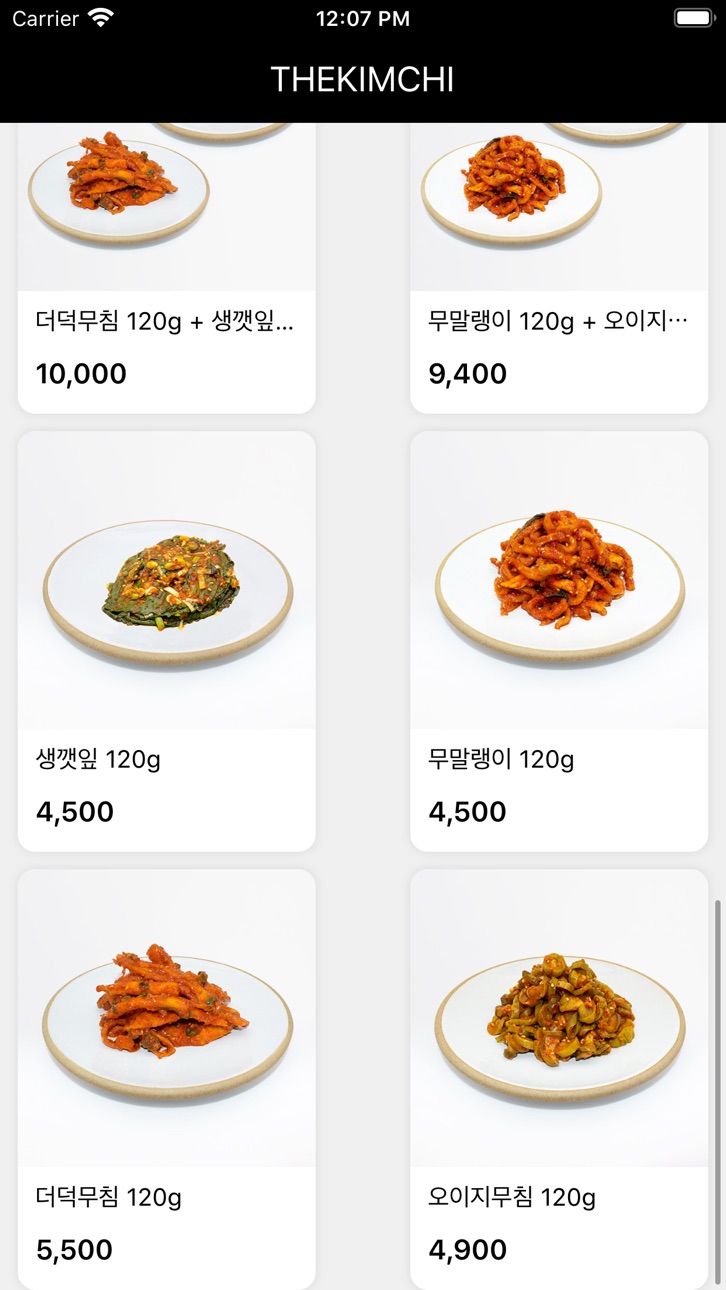Tap the 9,400 price label
This screenshot has width=726, height=1290.
pos(468,374)
